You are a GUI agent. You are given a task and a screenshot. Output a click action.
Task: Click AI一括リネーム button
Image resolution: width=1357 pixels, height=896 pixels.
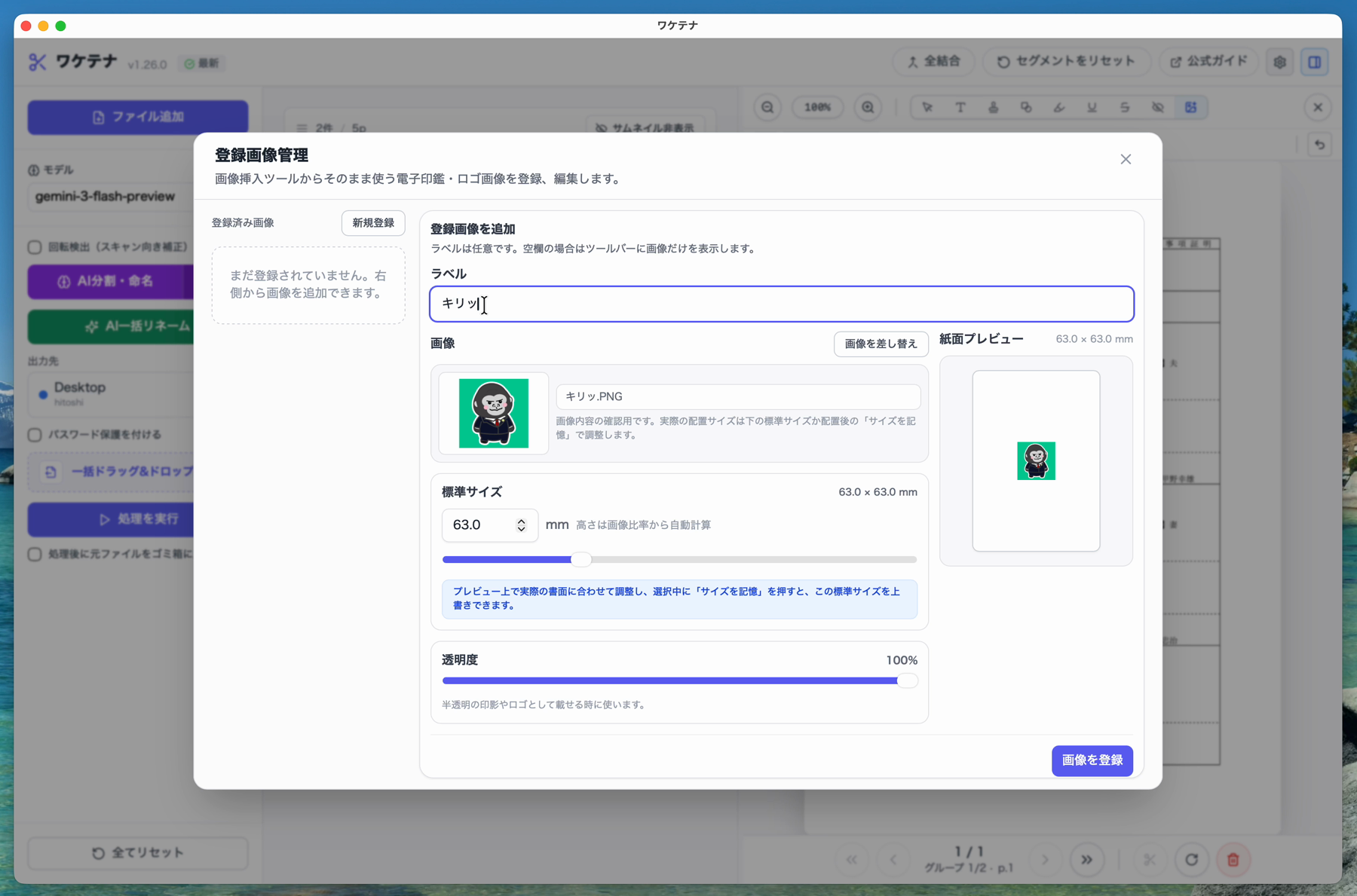pyautogui.click(x=111, y=326)
